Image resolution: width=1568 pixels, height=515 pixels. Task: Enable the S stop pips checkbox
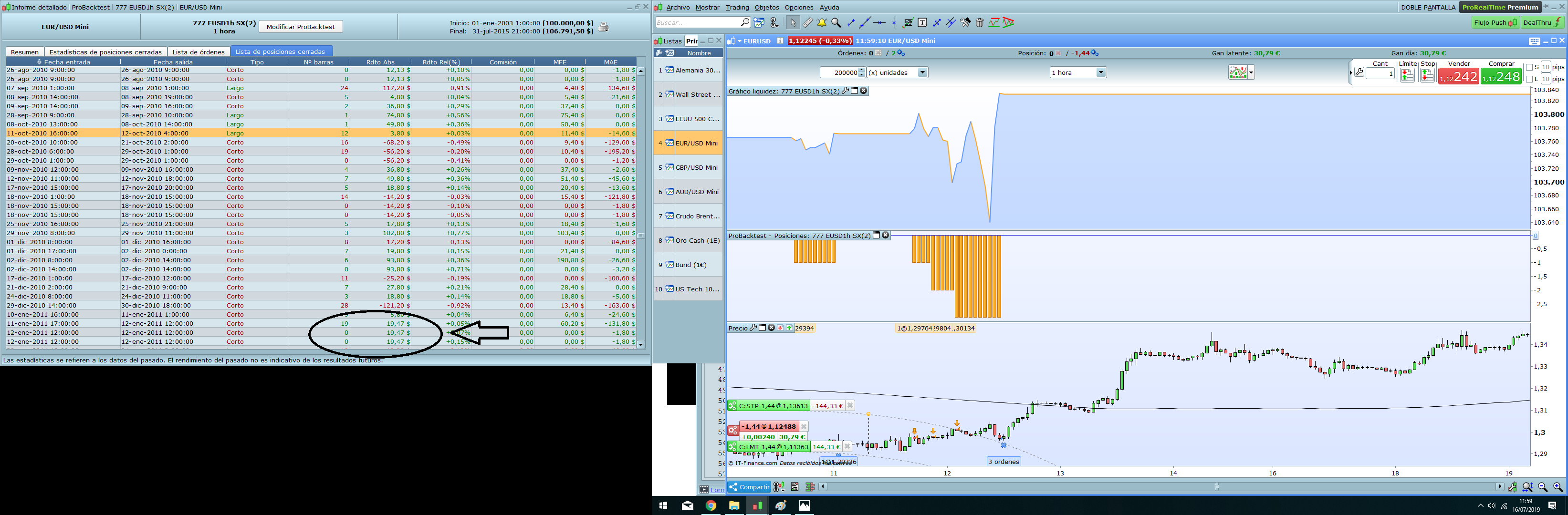[1529, 67]
